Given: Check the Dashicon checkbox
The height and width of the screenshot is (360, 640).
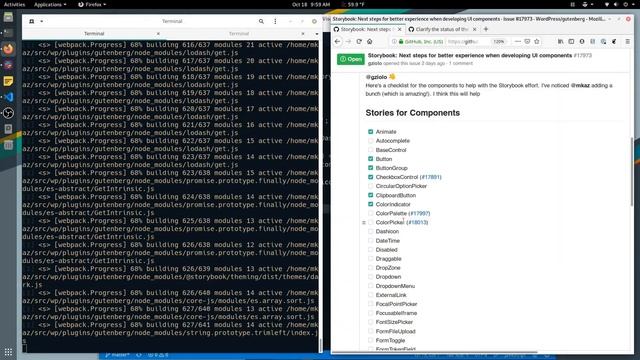Looking at the screenshot, I should (371, 231).
